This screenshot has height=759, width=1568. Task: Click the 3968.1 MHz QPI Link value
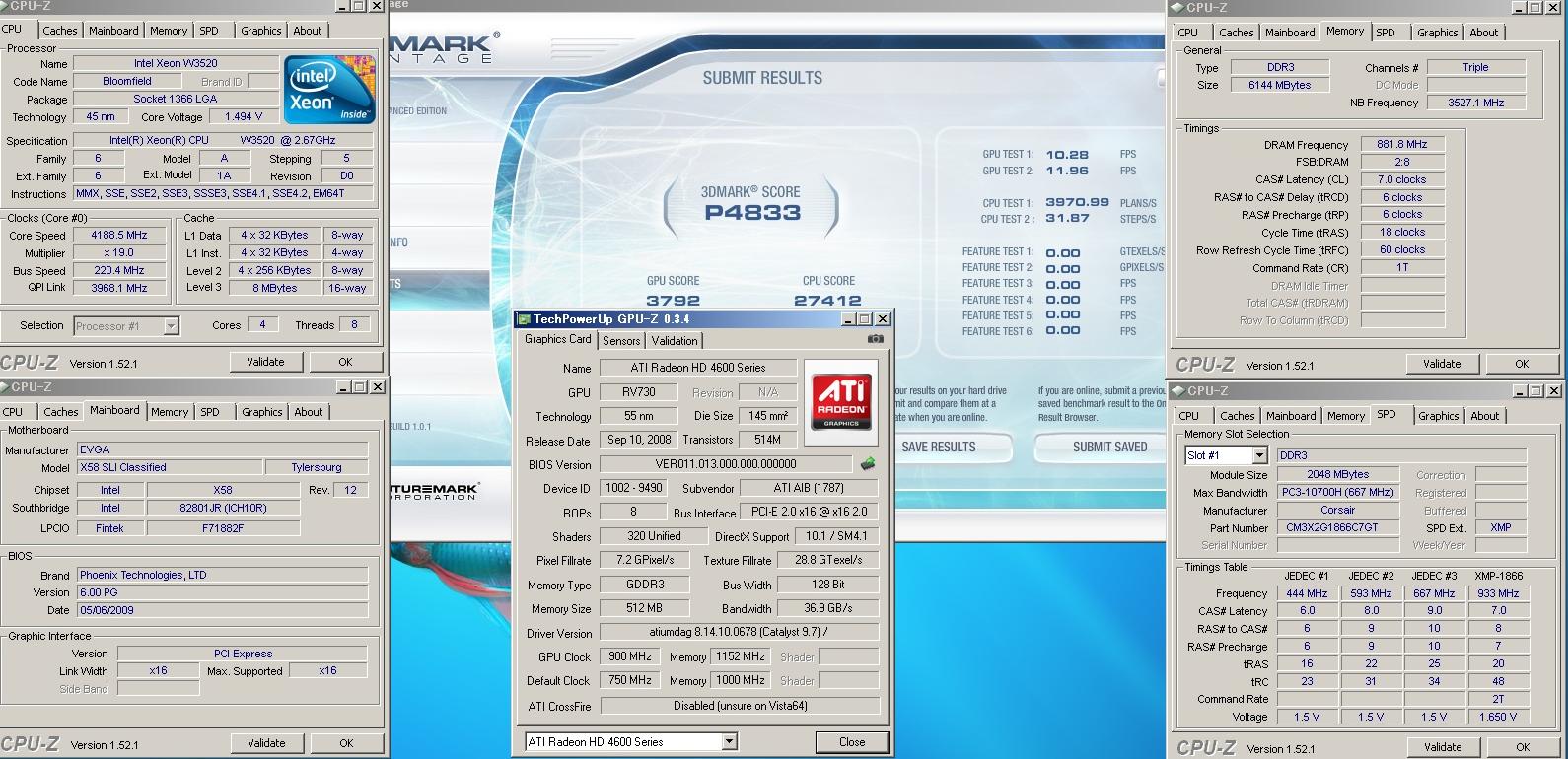coord(119,288)
